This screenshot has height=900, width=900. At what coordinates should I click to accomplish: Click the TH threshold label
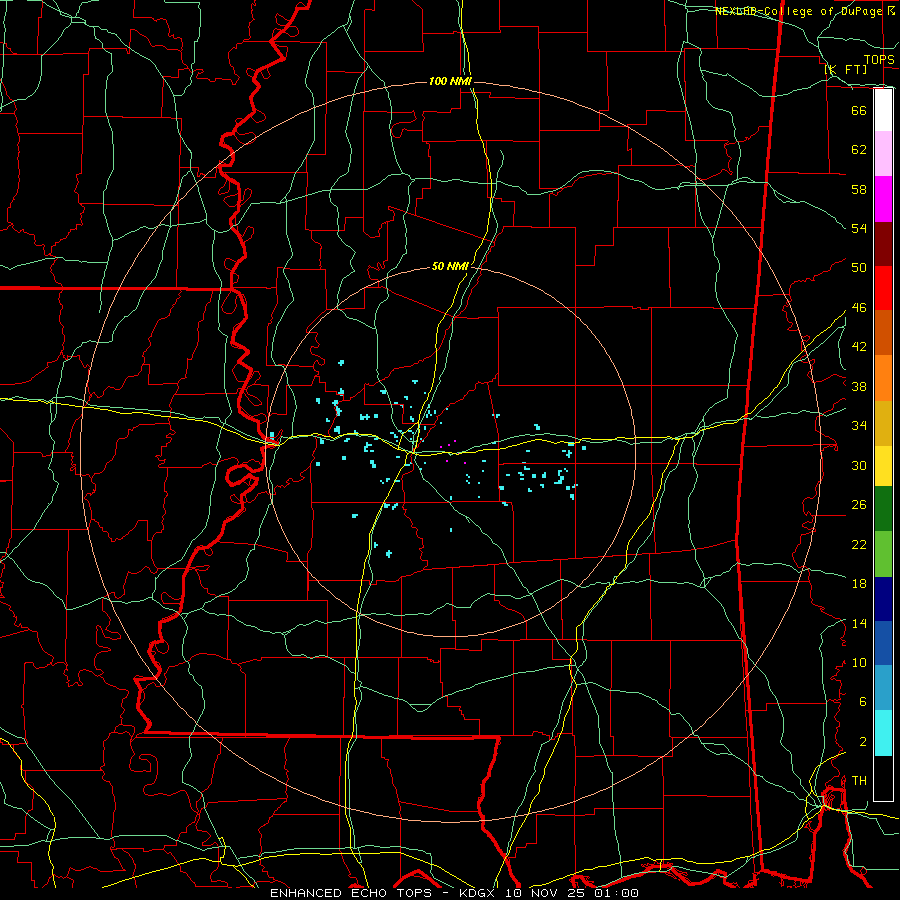click(x=859, y=781)
